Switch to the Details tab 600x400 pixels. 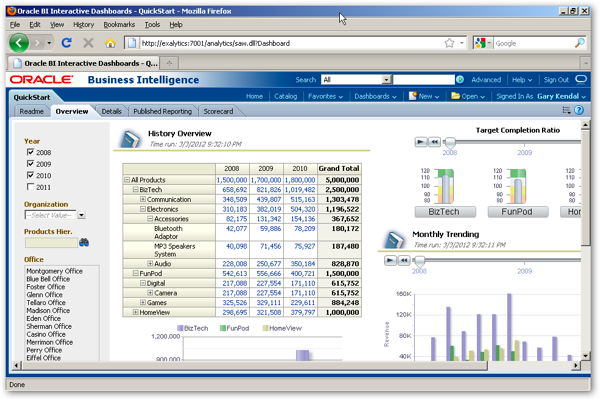[111, 111]
